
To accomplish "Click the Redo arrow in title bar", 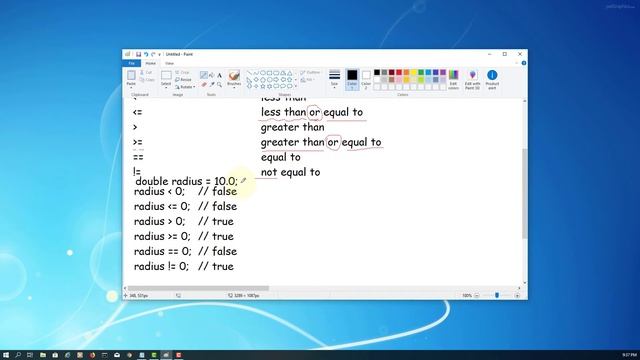I will (x=153, y=54).
